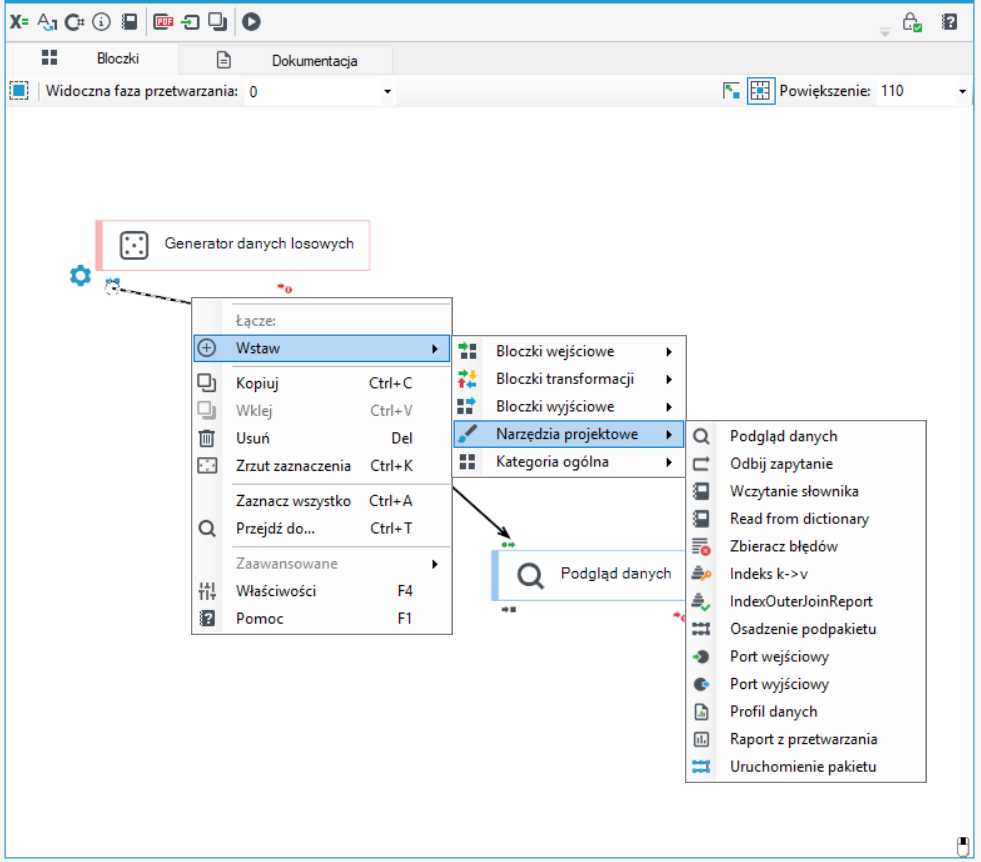Insert the Odbij zapytanie block
Screen dimensions: 981x862
(x=806, y=464)
